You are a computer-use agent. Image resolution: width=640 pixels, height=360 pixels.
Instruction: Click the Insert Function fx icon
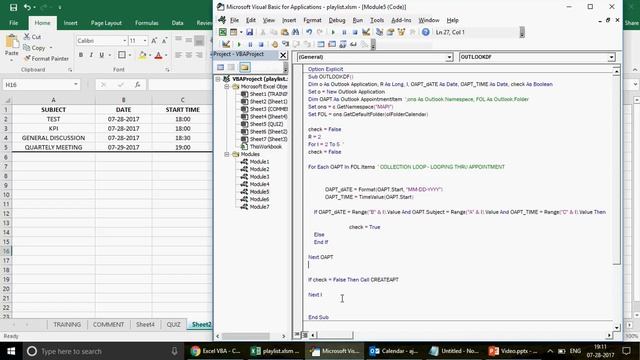(x=138, y=84)
